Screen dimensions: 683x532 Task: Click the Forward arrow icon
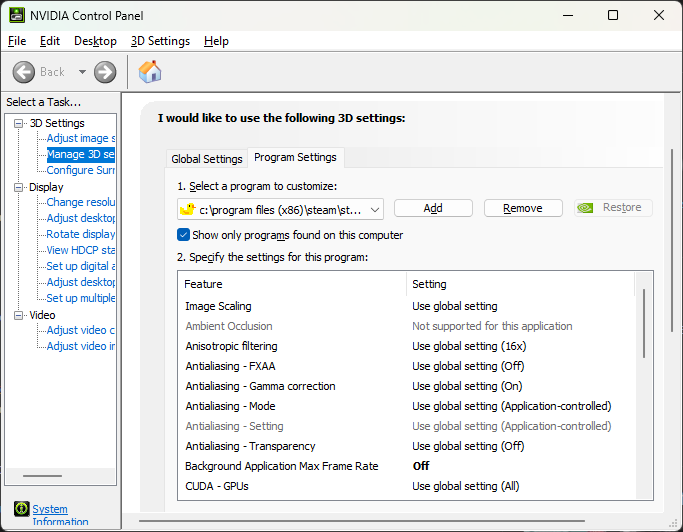(105, 72)
